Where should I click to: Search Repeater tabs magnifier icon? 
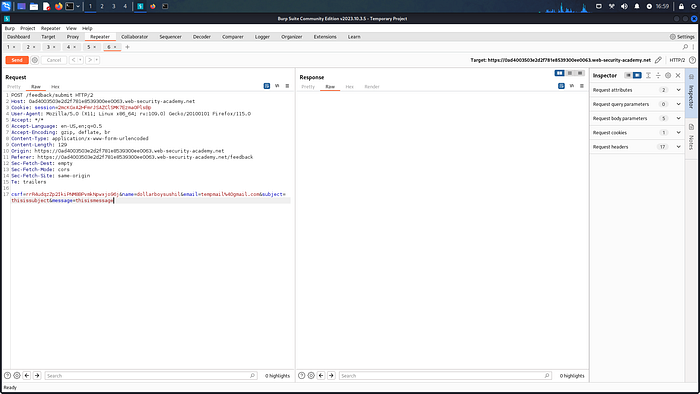(x=685, y=47)
